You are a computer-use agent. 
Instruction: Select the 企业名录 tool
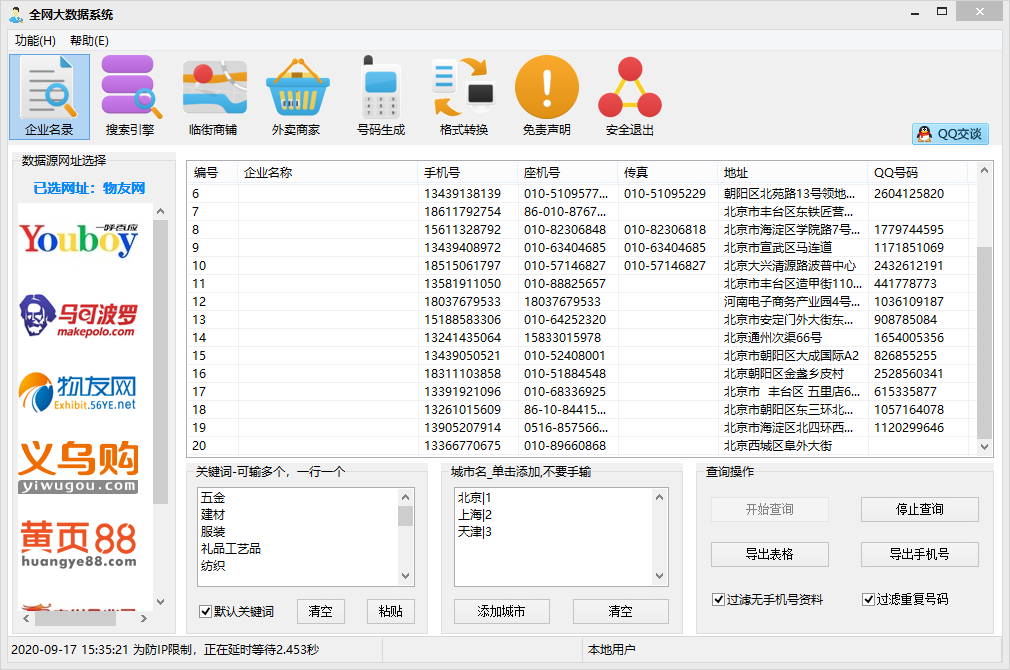click(x=49, y=95)
